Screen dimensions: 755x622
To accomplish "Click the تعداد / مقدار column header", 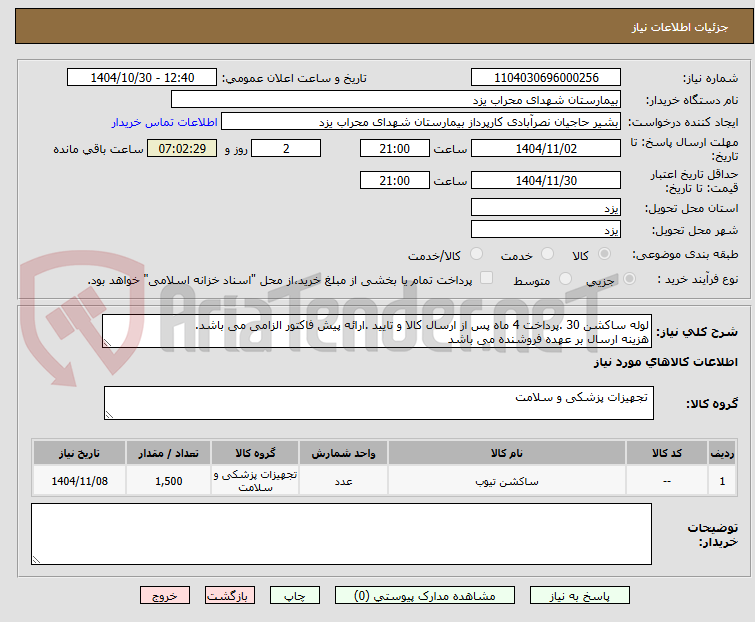I will [169, 453].
